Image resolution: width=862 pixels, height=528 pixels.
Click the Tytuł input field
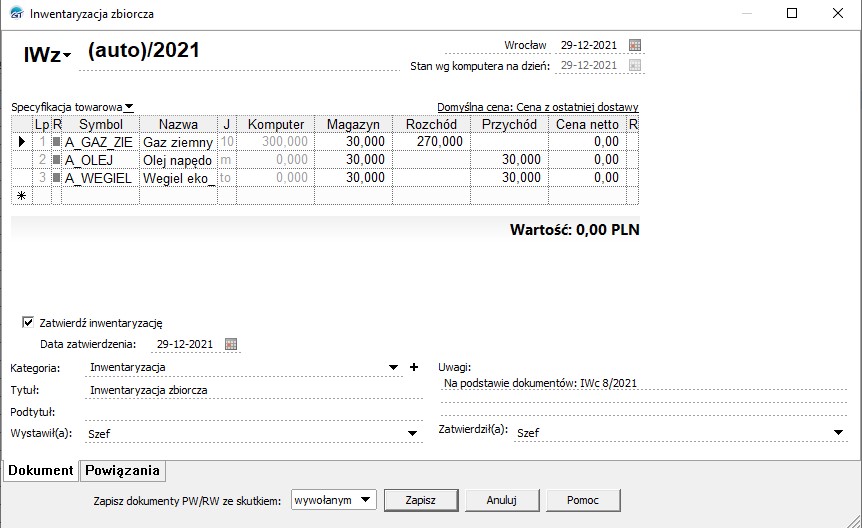click(250, 390)
